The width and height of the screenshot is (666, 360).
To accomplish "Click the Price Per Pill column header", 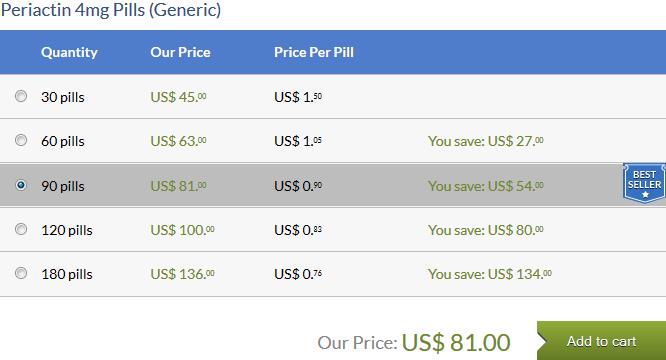I will pyautogui.click(x=314, y=52).
